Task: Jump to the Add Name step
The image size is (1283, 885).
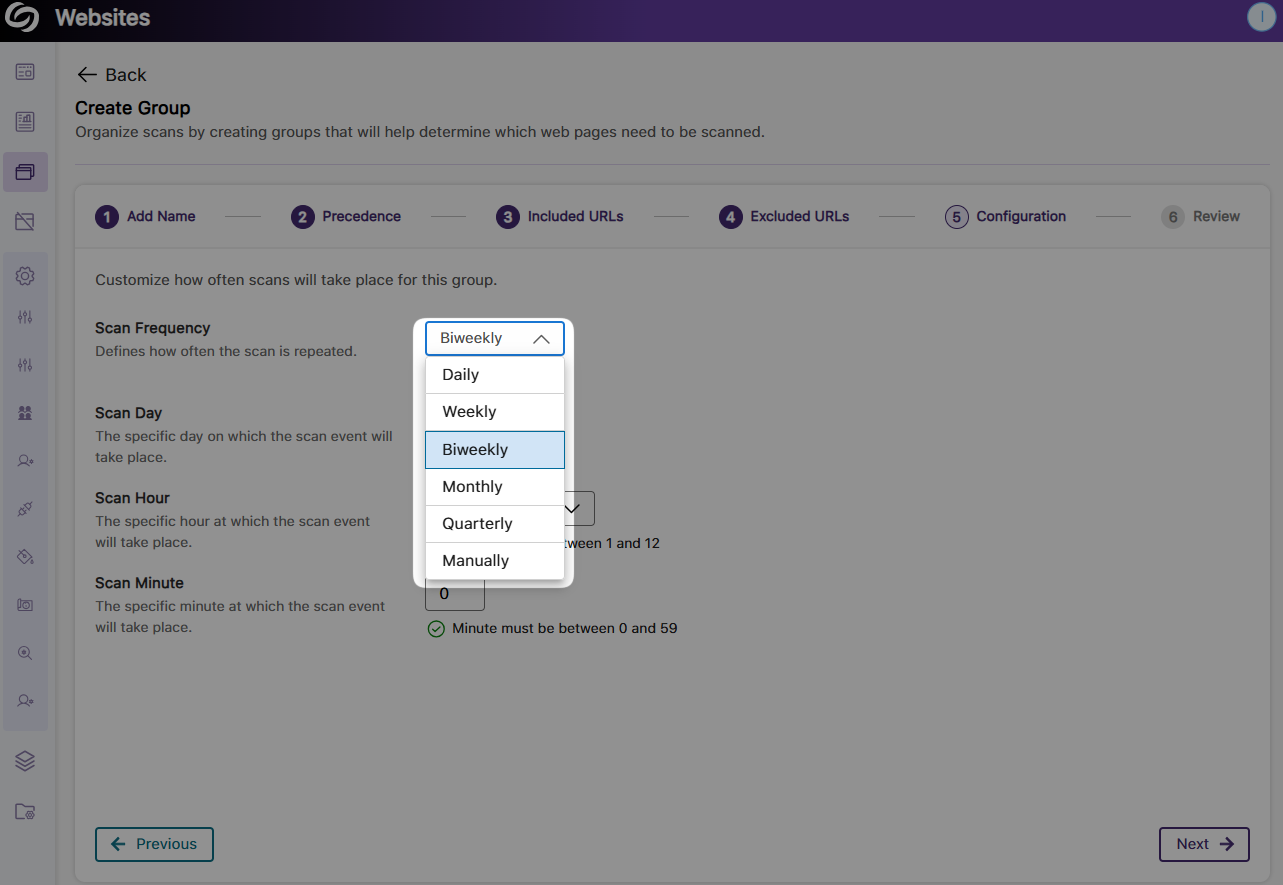Action: (145, 217)
